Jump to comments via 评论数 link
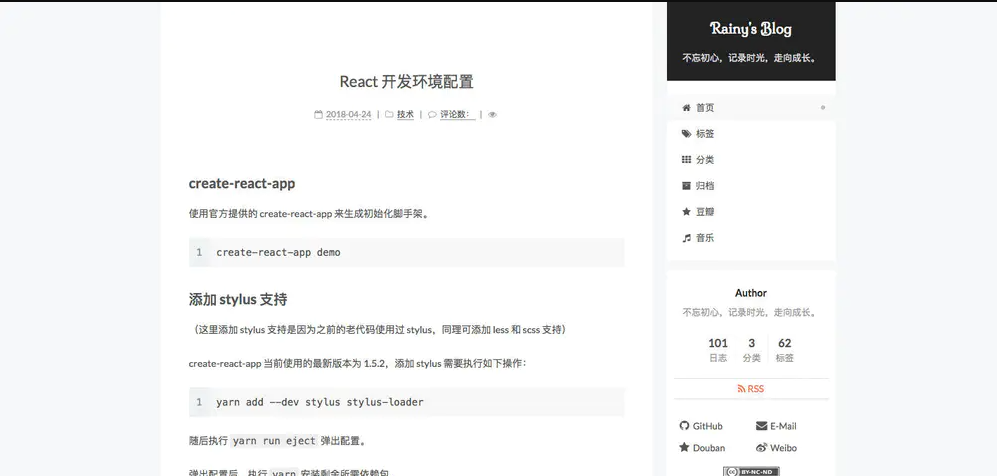The width and height of the screenshot is (997, 476). coord(456,115)
